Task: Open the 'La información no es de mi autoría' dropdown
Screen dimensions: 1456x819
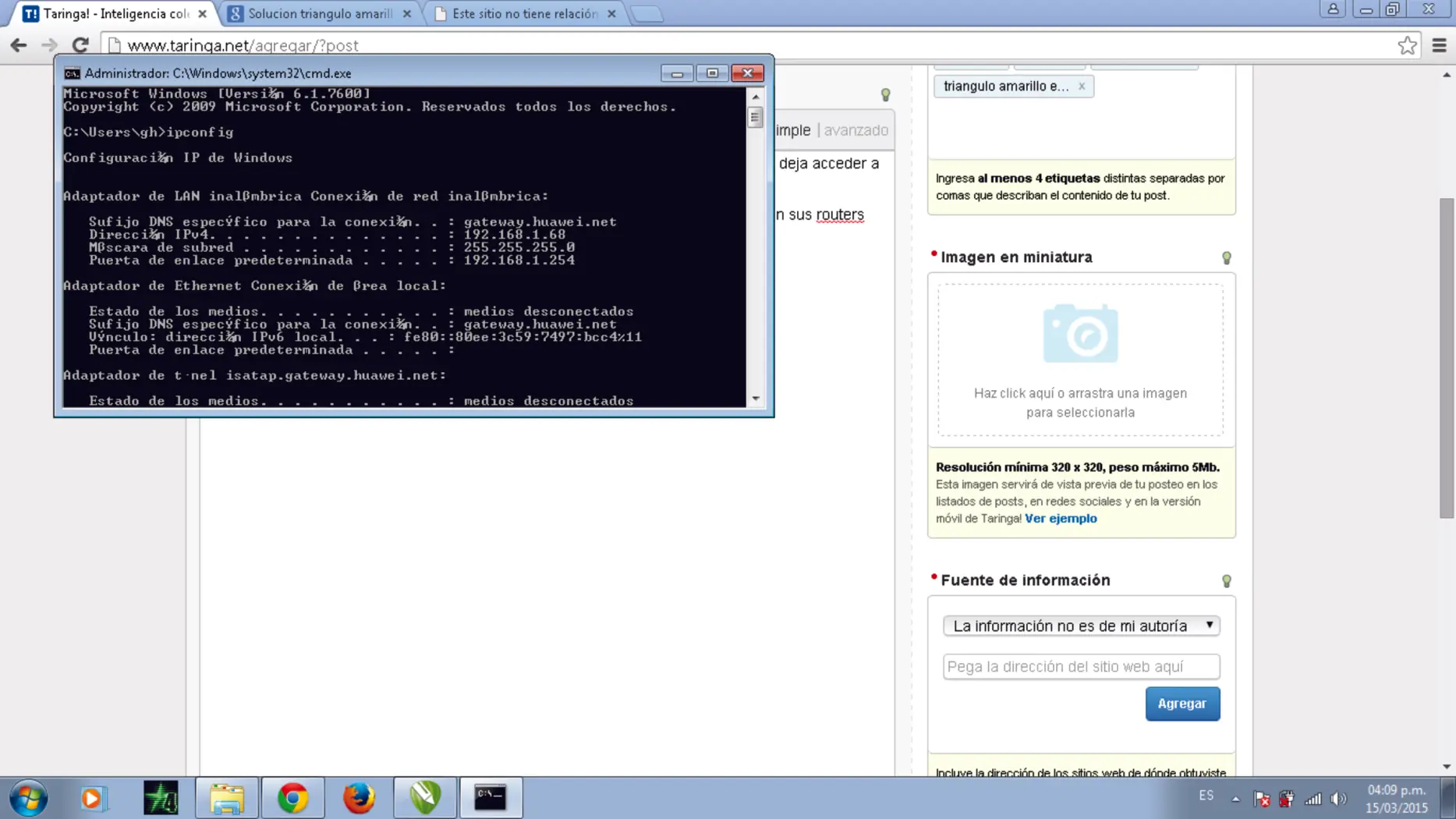Action: (x=1081, y=626)
